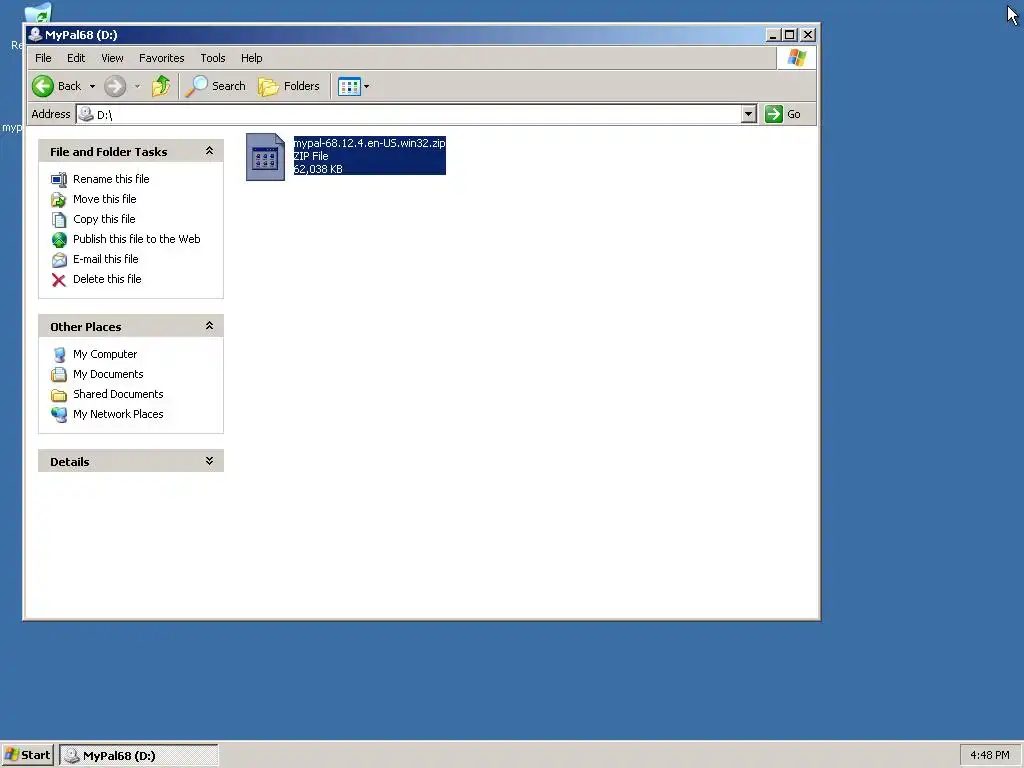Toggle the Folders pane button
This screenshot has height=768, width=1024.
pos(289,86)
